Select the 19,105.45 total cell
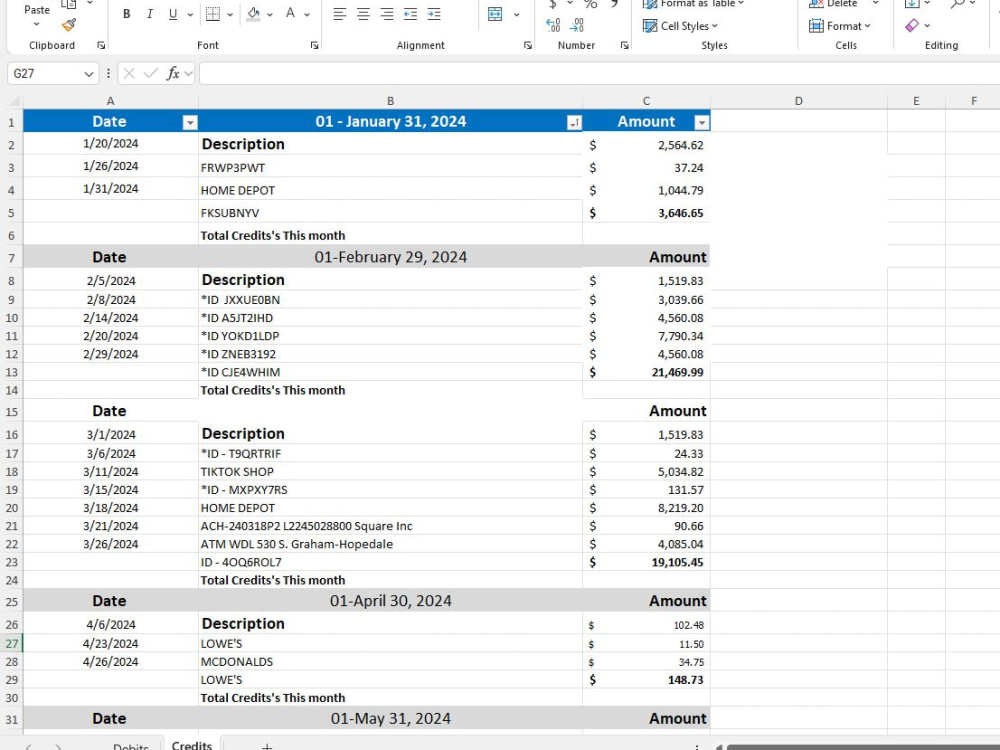Screen dimensions: 1000x750 click(x=646, y=562)
